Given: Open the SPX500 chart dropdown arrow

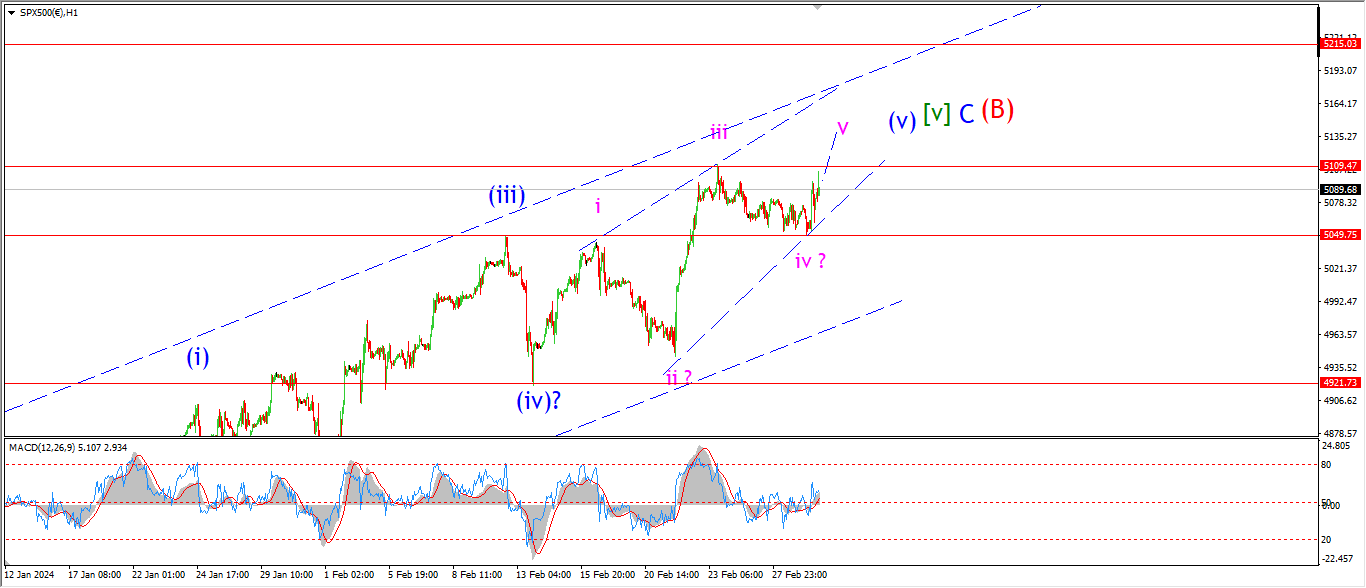Looking at the screenshot, I should coord(11,12).
